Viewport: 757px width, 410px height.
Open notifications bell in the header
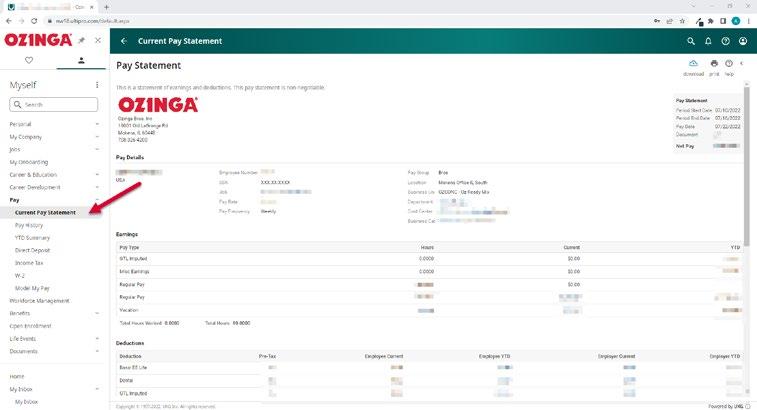coord(708,41)
